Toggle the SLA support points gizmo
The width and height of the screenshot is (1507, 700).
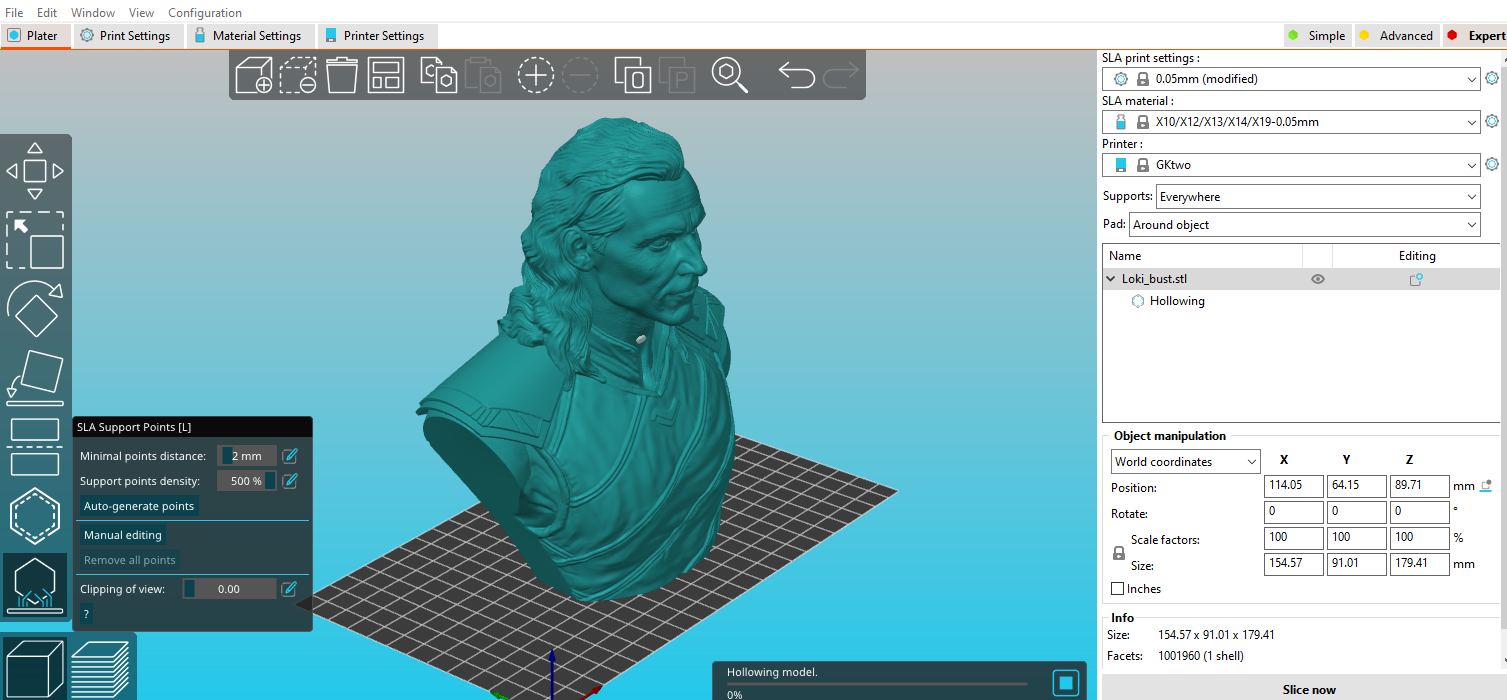35,585
